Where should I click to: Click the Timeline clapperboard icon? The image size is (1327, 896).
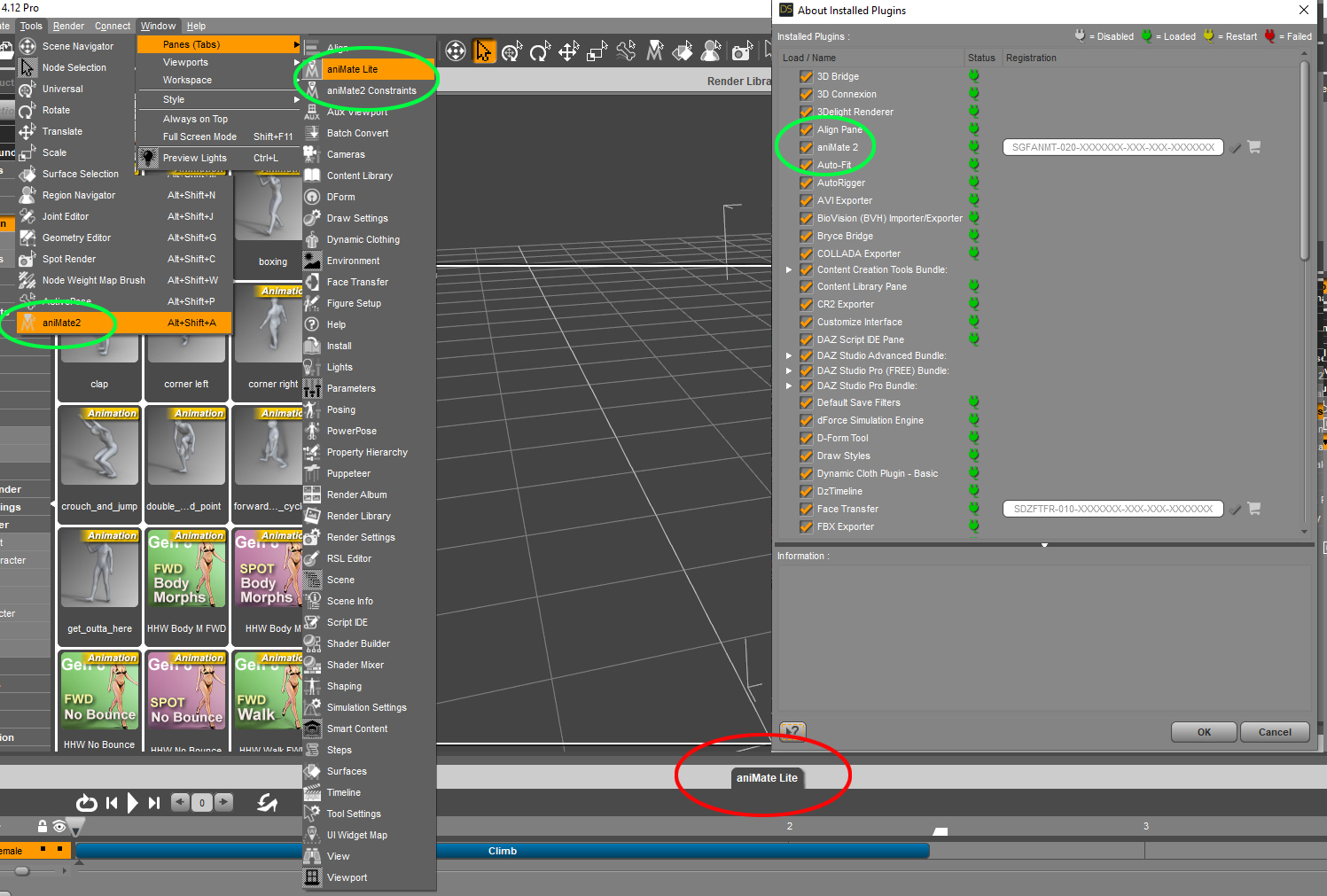(x=312, y=792)
